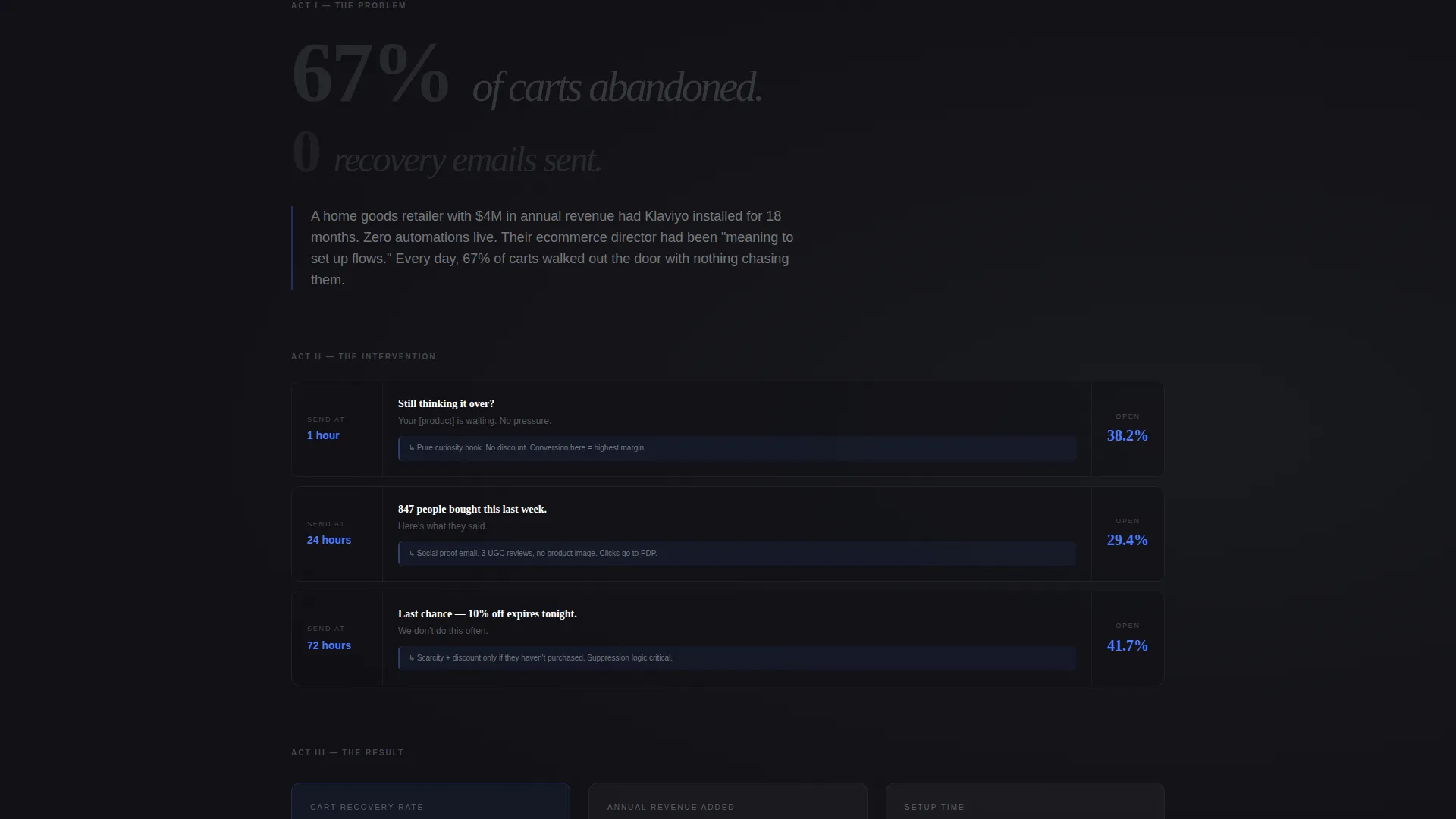The width and height of the screenshot is (1456, 819).
Task: Click 'Your [product] is waiting. No pressure.' preview
Action: pyautogui.click(x=475, y=421)
